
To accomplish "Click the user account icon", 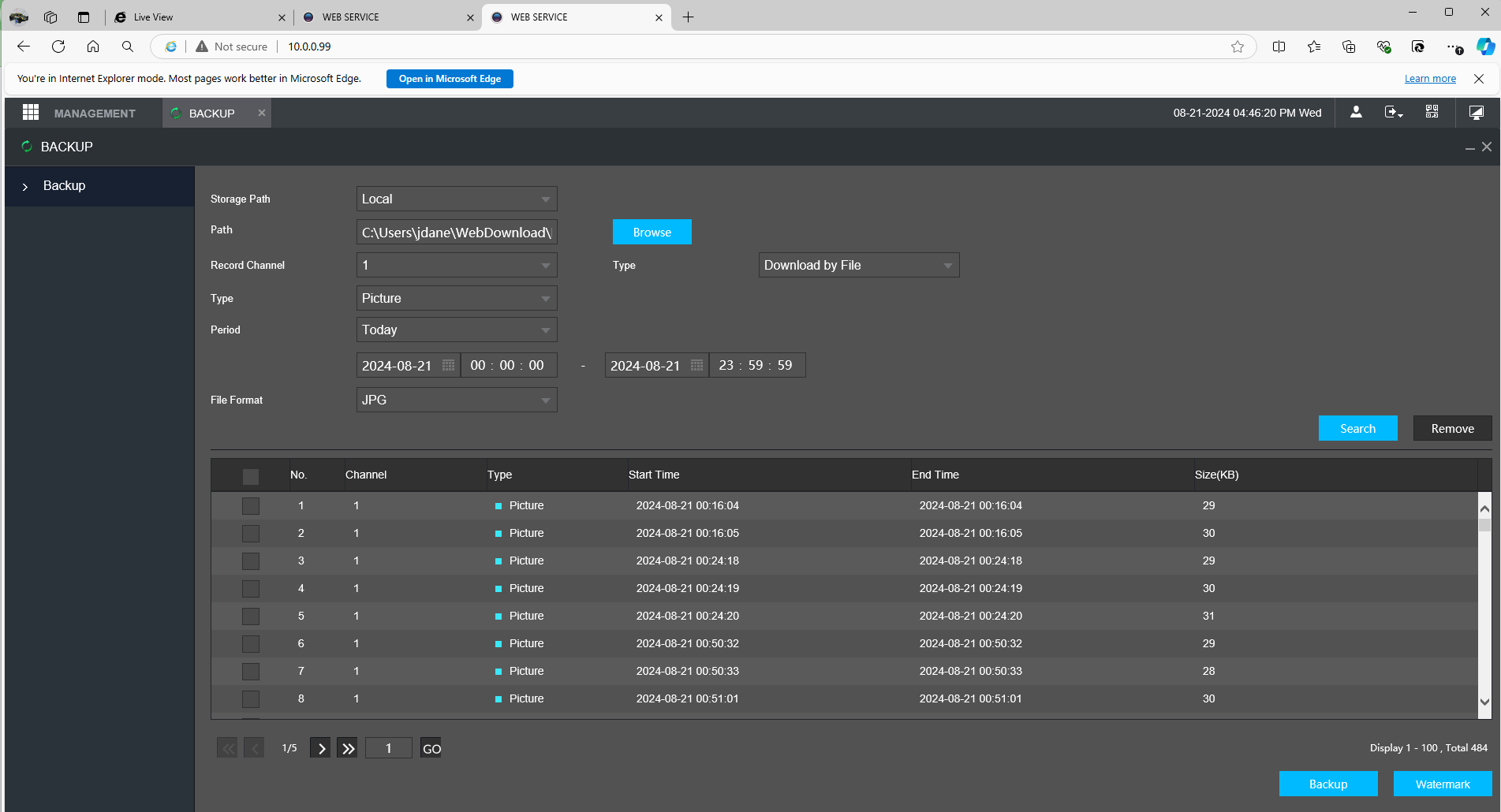I will coord(1356,112).
